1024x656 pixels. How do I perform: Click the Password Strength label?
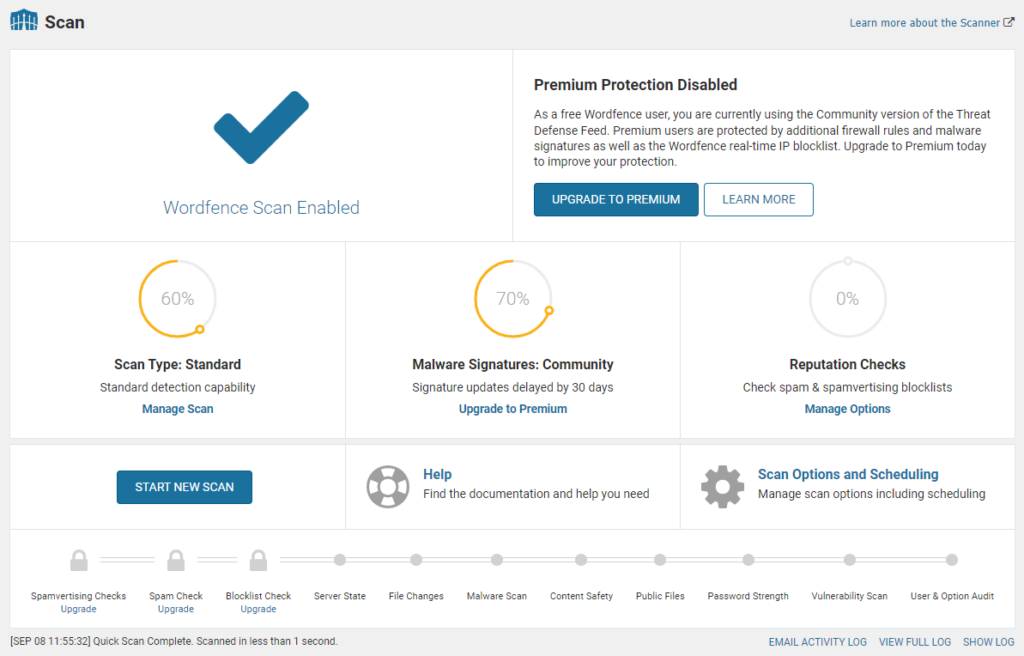pos(748,596)
